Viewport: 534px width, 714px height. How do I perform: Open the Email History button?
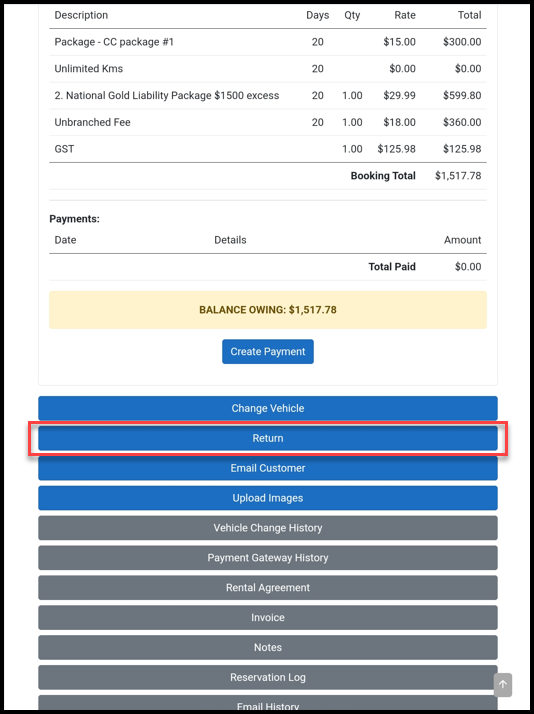[268, 703]
